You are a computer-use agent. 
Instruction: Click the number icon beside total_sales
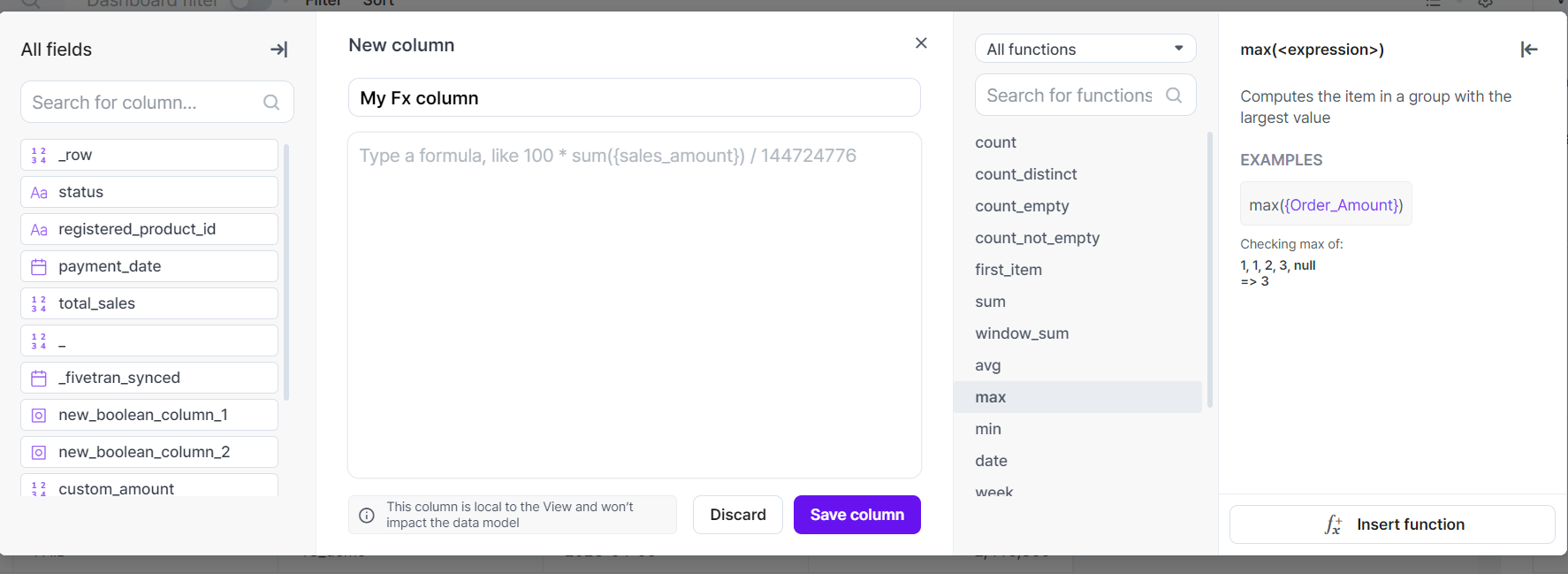tap(39, 303)
